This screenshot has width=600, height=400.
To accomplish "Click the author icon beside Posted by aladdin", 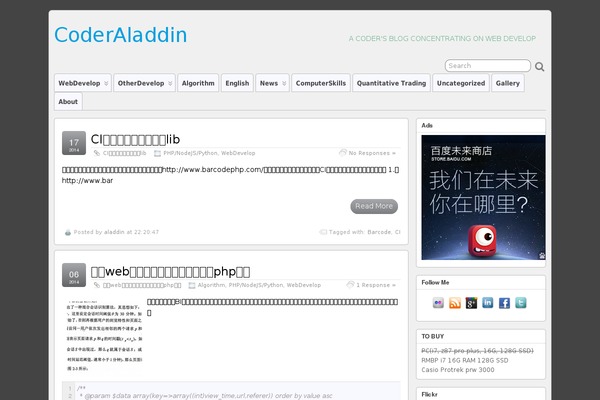I will tap(68, 232).
